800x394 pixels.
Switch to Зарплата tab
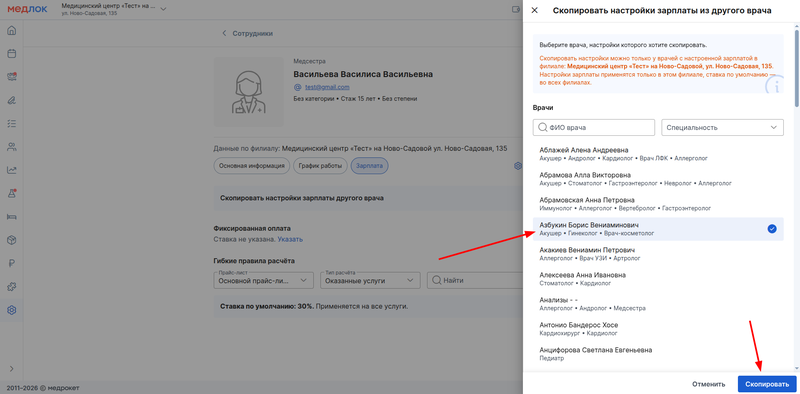click(369, 166)
